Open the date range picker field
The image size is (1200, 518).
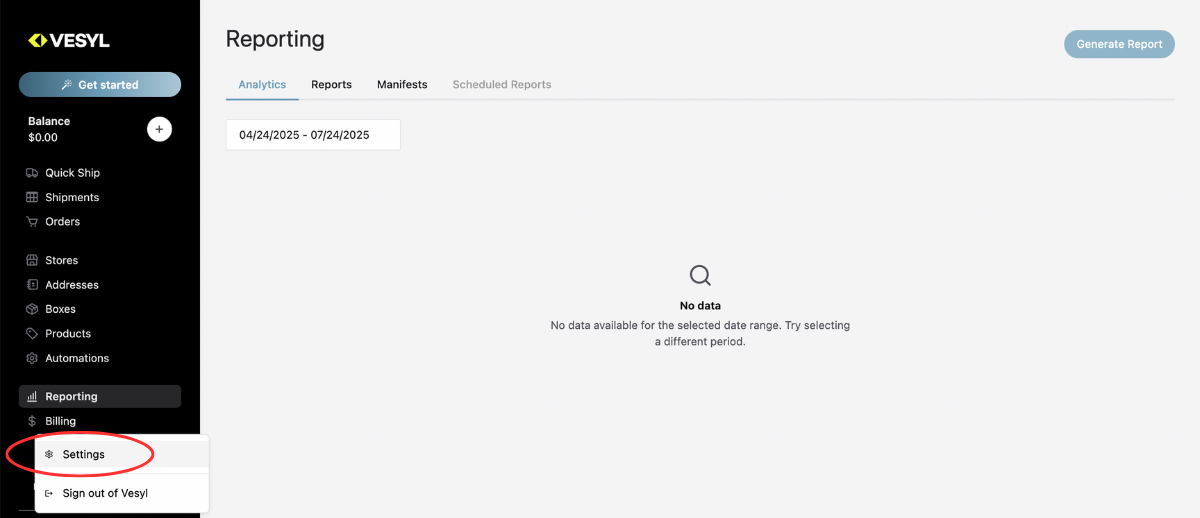(x=313, y=135)
